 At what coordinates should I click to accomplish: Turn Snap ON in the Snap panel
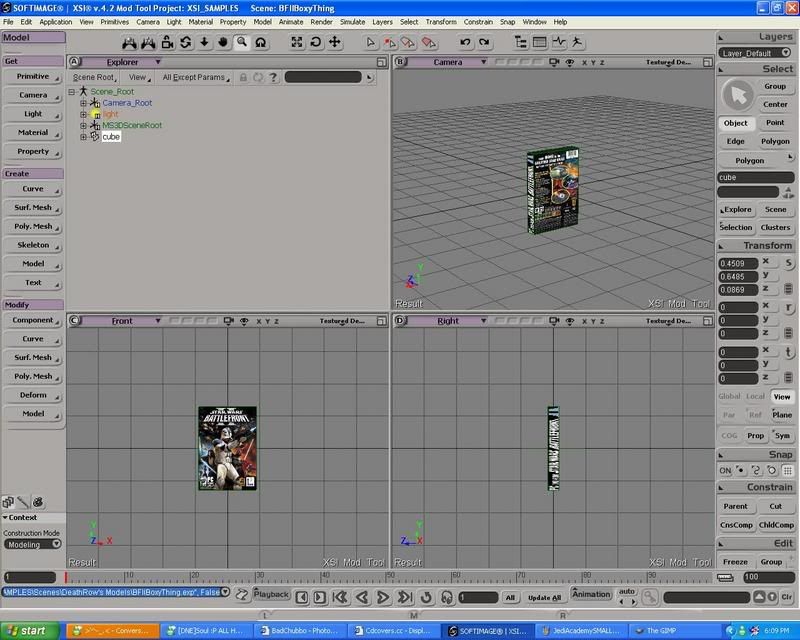click(725, 471)
